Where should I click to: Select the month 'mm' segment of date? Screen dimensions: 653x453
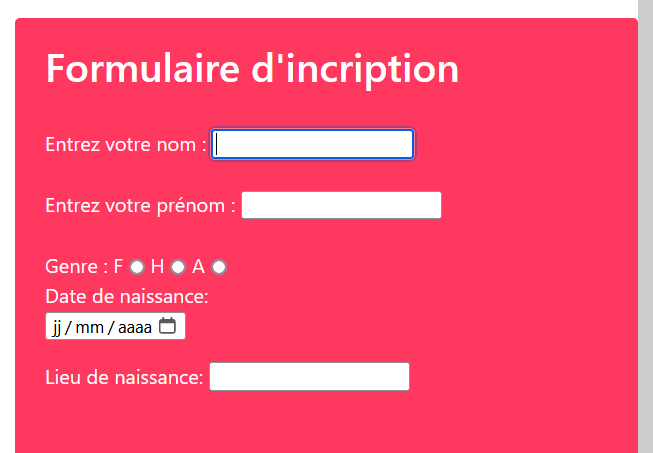(90, 327)
